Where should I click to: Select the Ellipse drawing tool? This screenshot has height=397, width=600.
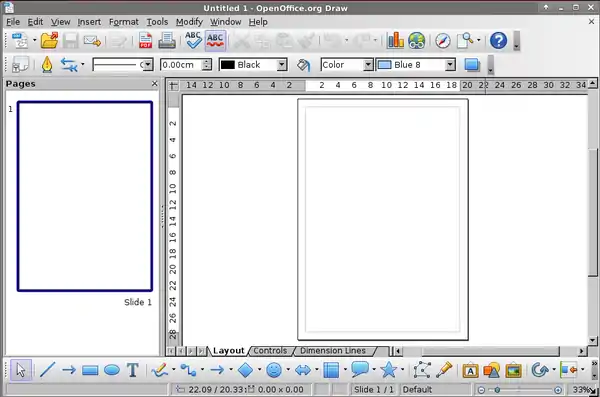tap(112, 370)
